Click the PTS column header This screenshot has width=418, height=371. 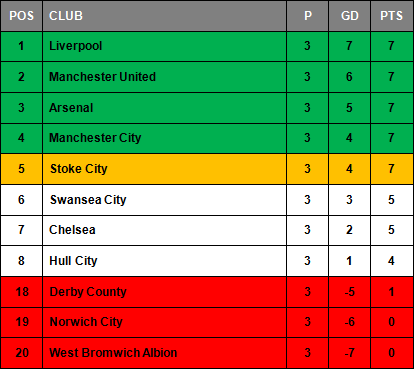pos(392,16)
